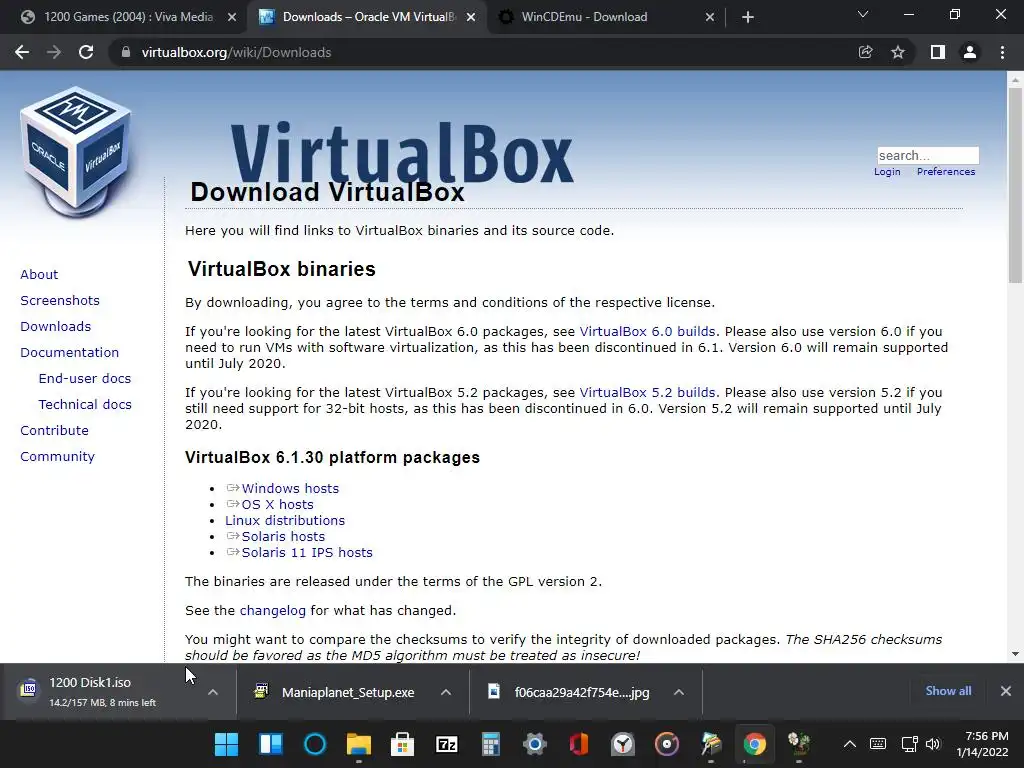This screenshot has height=768, width=1024.
Task: Follow the VirtualBox 6.0 builds link
Action: (647, 332)
